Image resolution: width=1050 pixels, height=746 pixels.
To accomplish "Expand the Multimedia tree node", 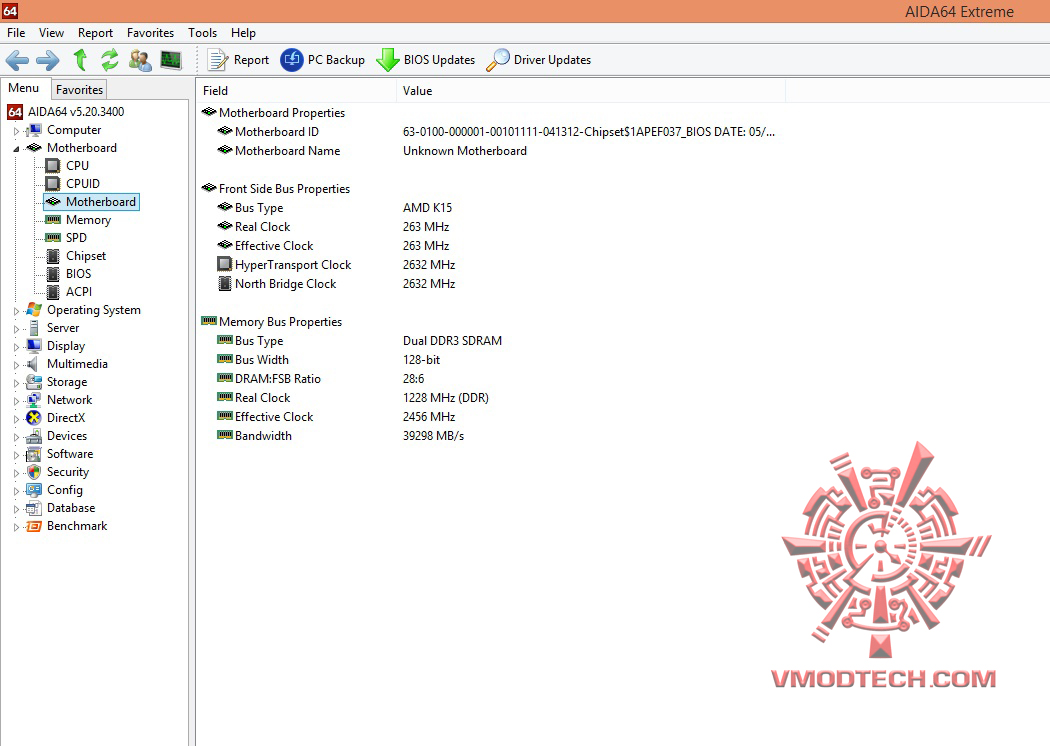I will (x=16, y=365).
